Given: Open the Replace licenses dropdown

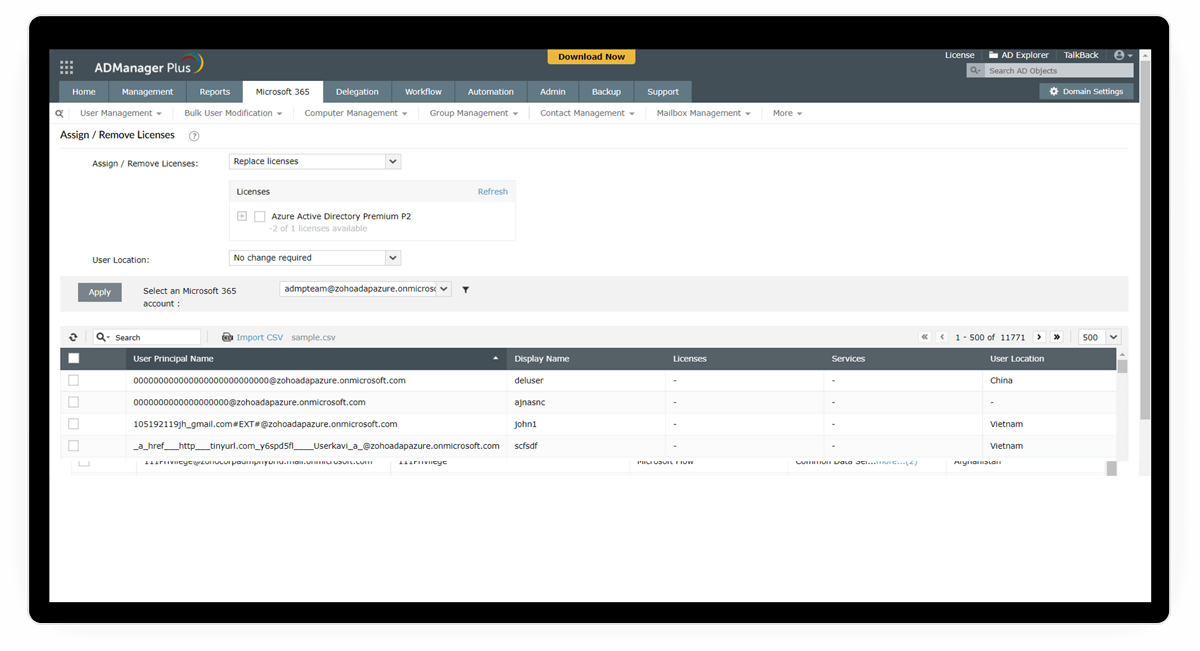Looking at the screenshot, I should pos(315,161).
